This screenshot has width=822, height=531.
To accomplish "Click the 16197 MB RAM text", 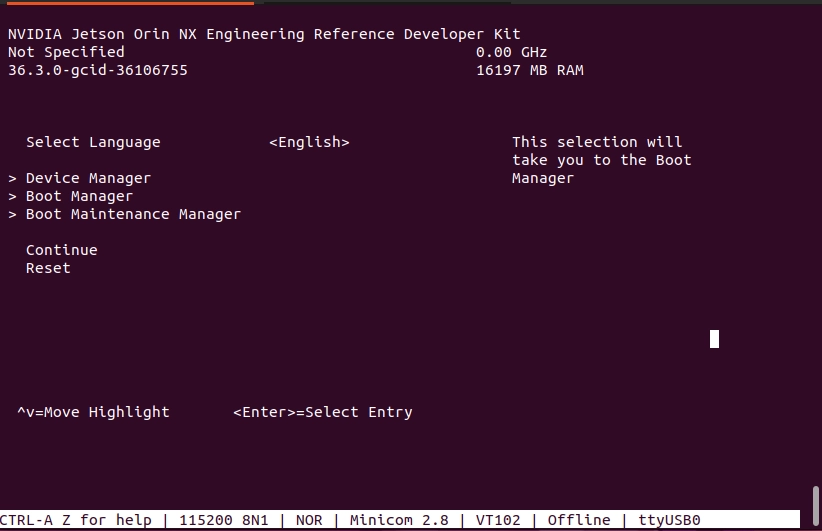I will [x=530, y=70].
